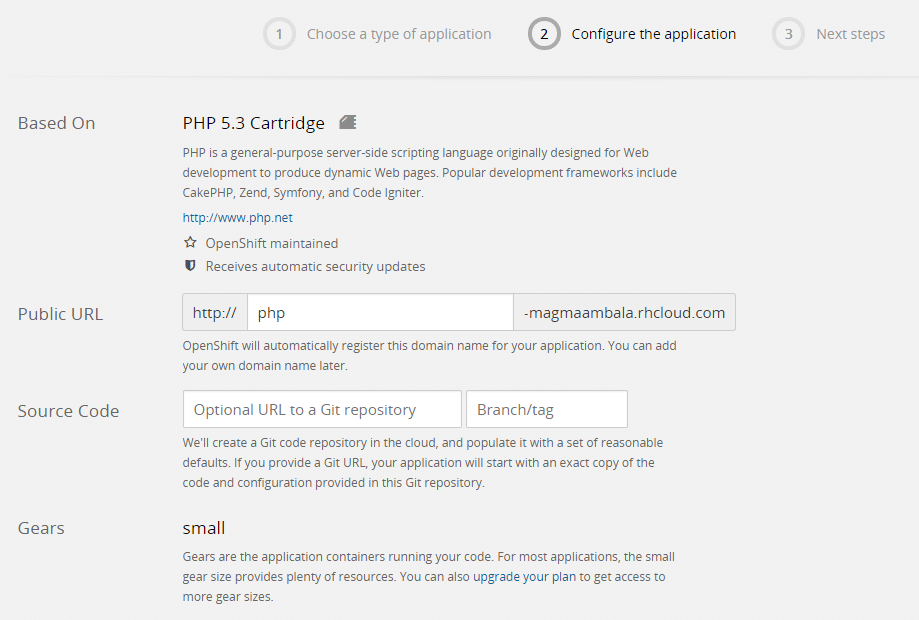Click the Optional Git repository URL field
The image size is (919, 620).
322,409
